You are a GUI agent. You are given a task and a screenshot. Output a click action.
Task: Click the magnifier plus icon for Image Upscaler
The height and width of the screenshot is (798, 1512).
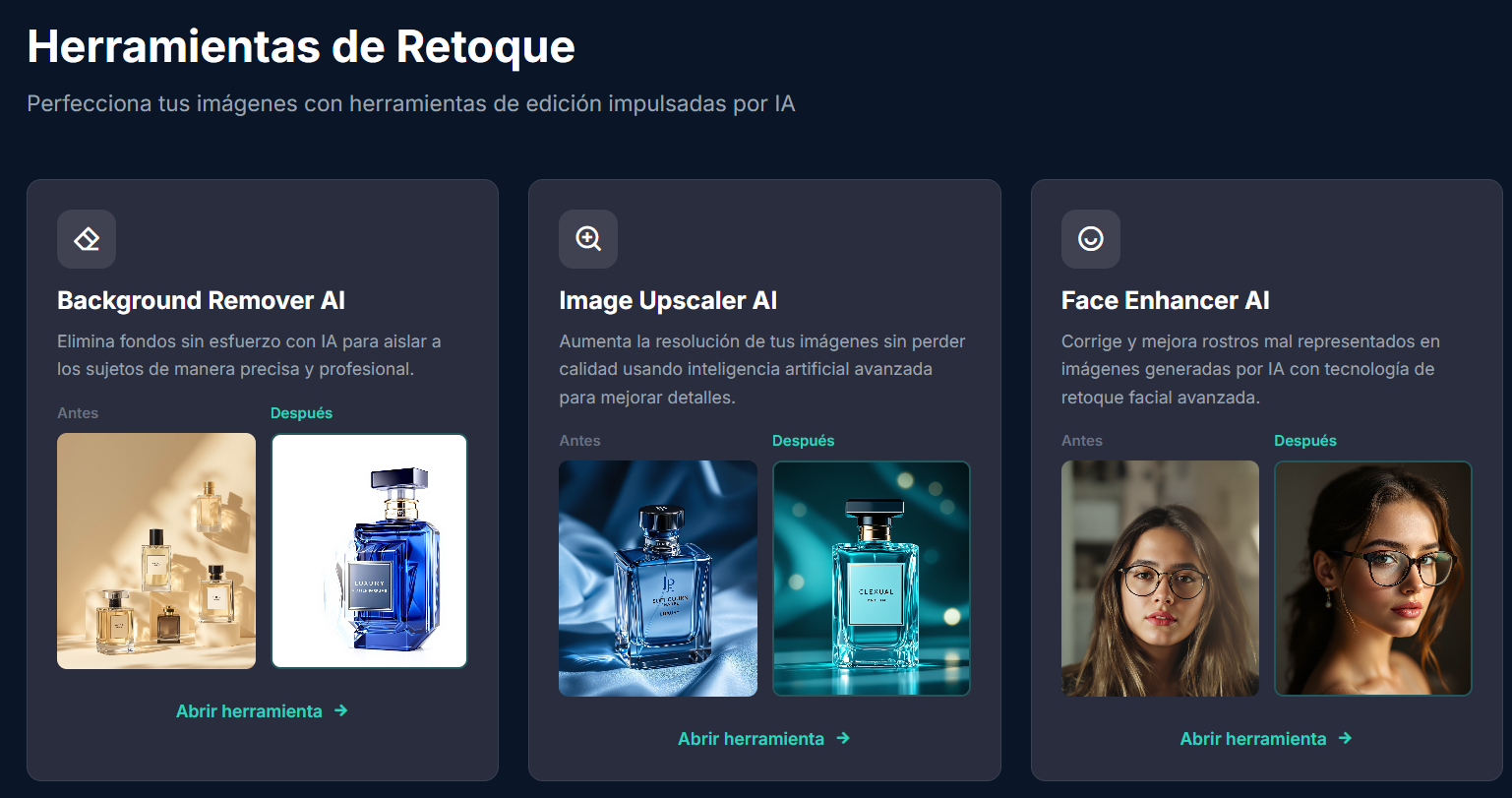tap(588, 239)
